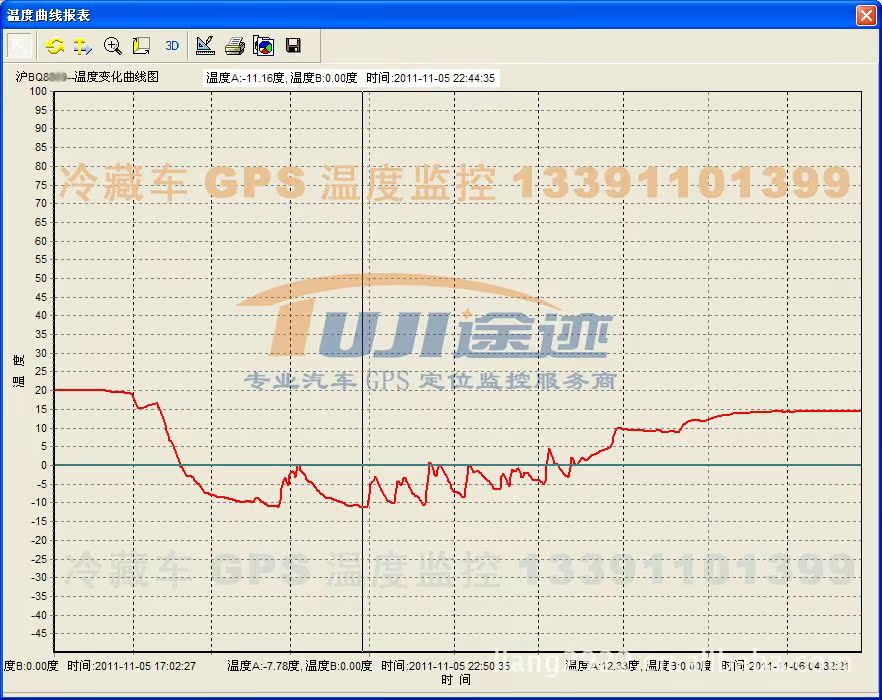Click the bottom label 时间:2011-11-05 17:02:27
This screenshot has width=882, height=700.
(x=132, y=666)
